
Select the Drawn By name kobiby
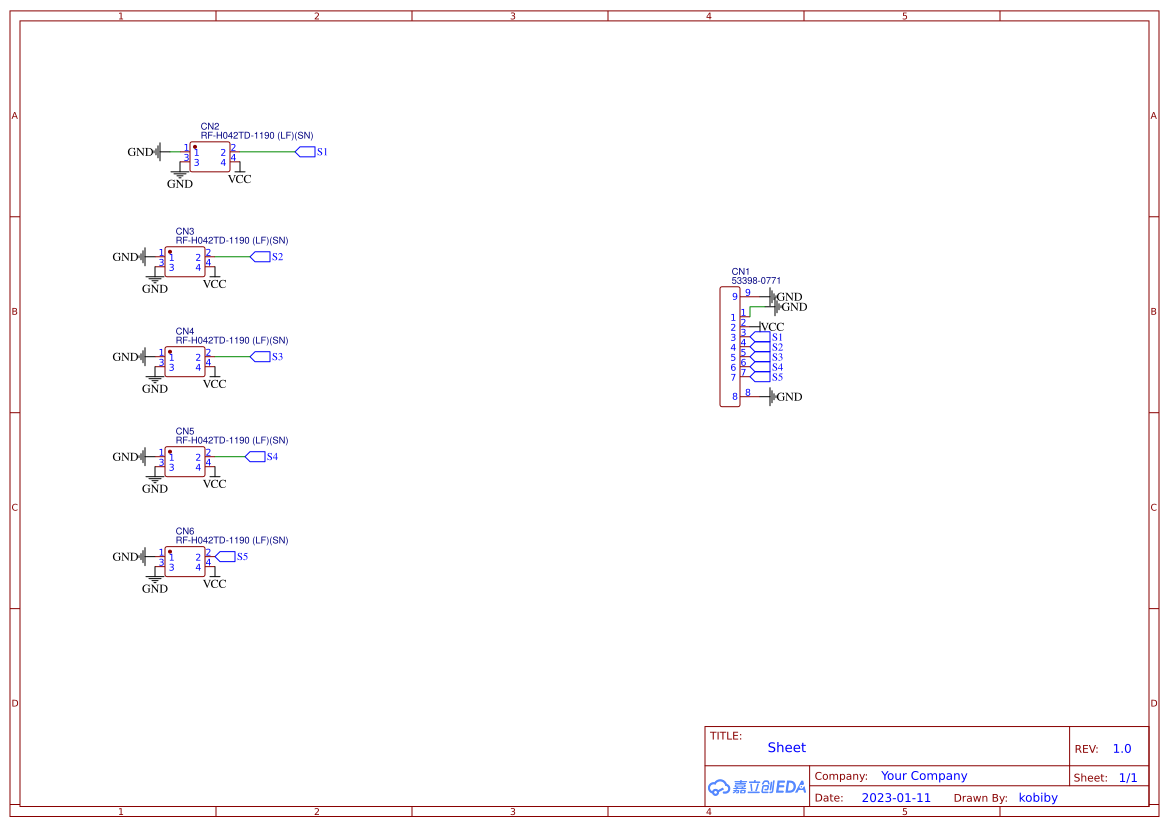tap(1038, 797)
